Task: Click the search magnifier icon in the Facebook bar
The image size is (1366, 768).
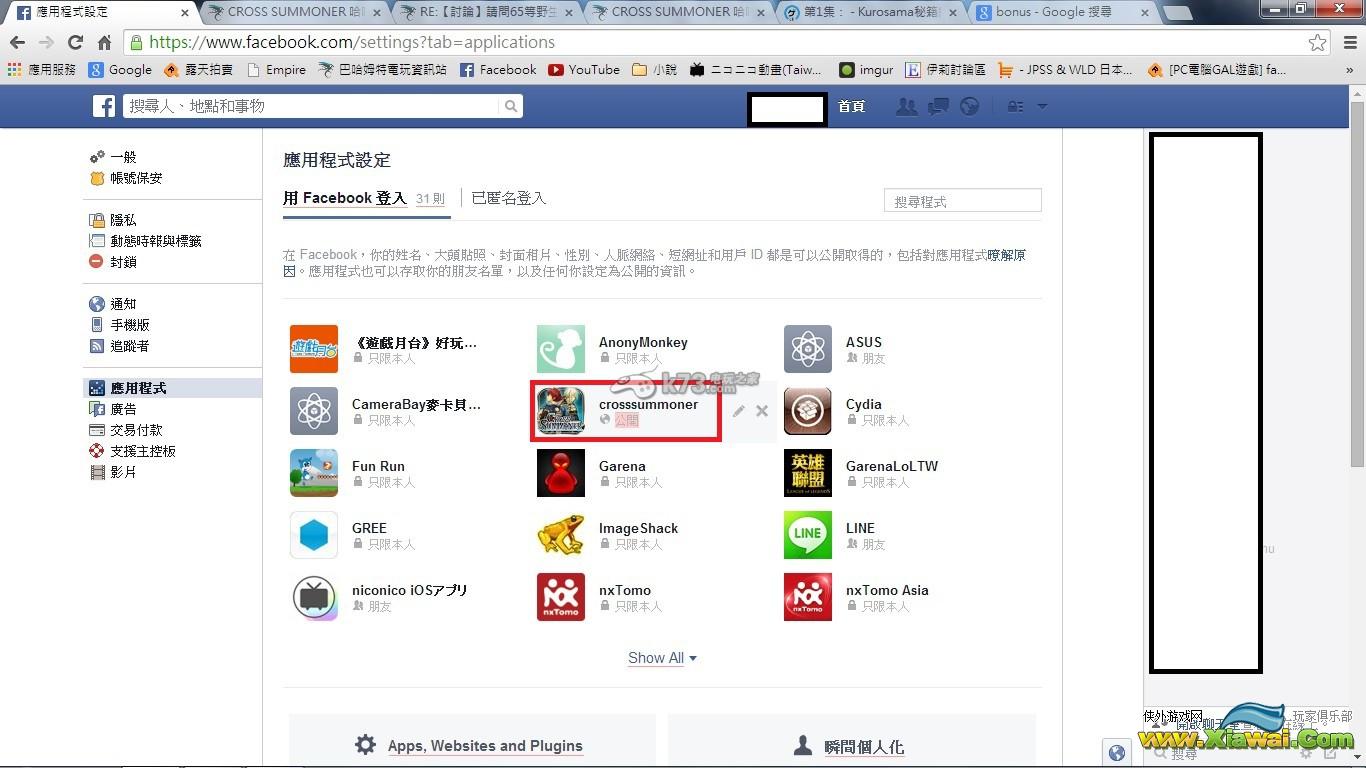Action: pyautogui.click(x=511, y=106)
